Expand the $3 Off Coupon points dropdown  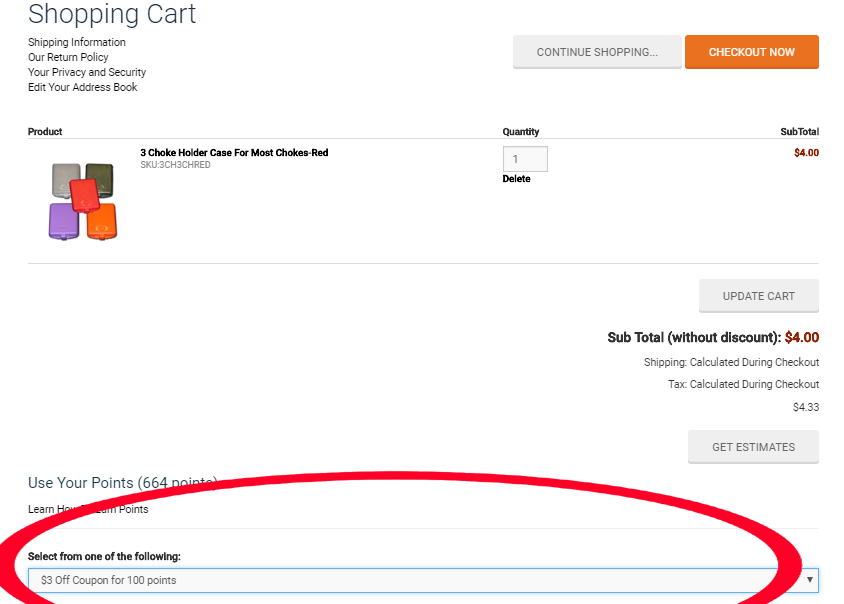coord(423,580)
